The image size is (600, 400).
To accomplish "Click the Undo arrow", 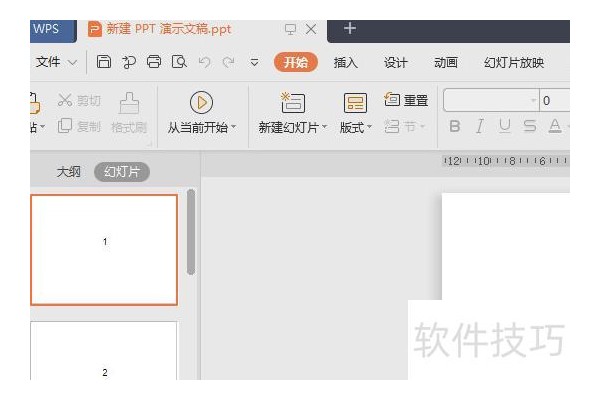I will (205, 62).
